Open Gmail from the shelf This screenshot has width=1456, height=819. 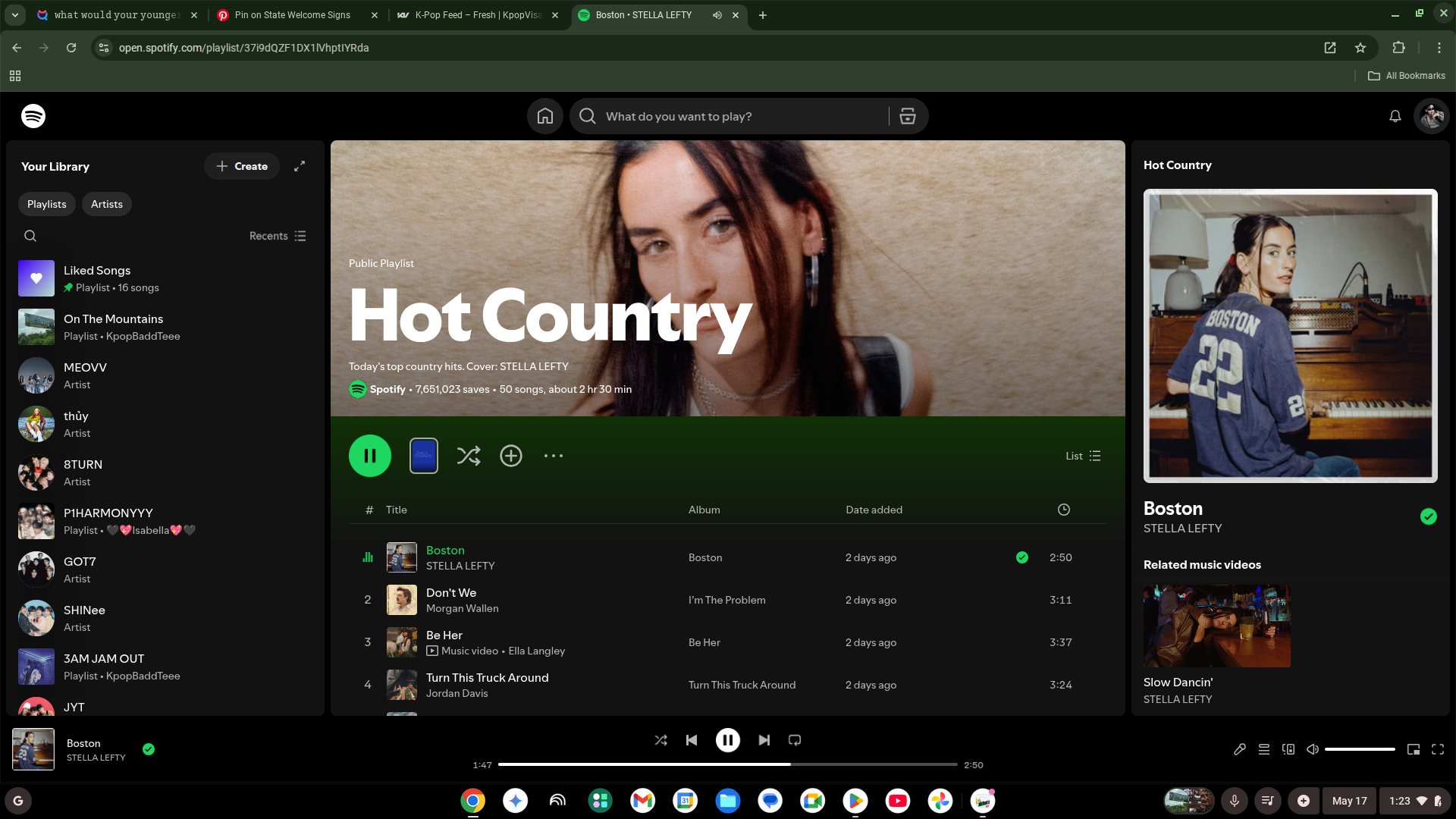coord(643,801)
